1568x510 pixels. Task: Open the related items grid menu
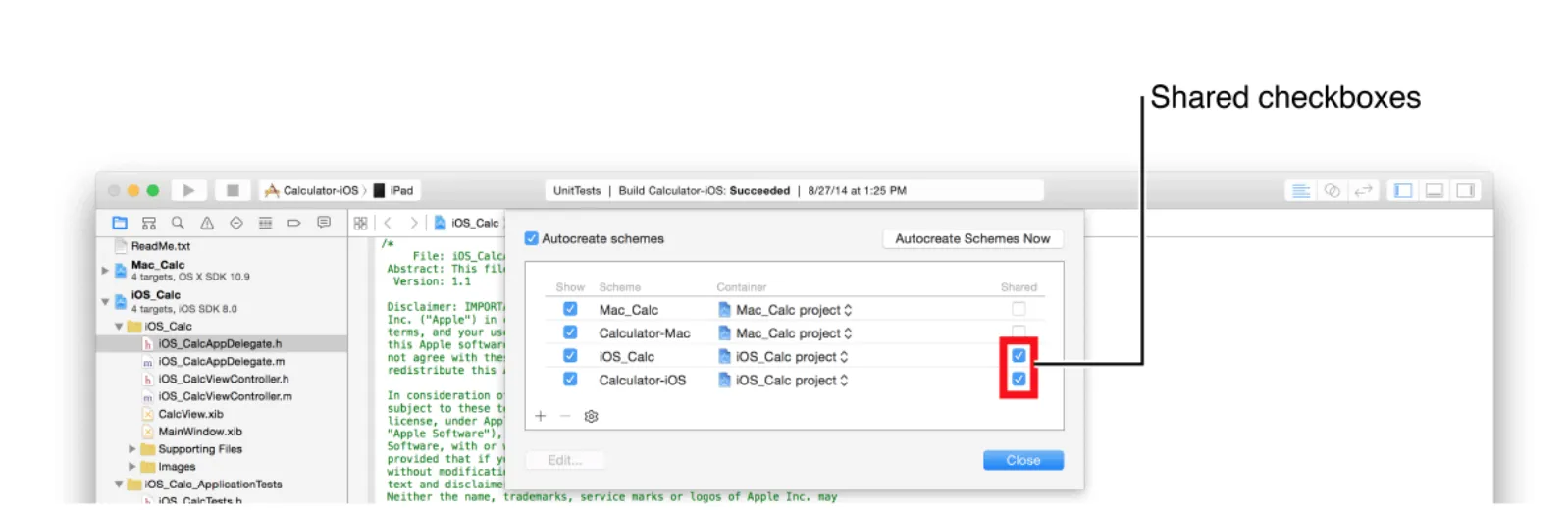(x=360, y=223)
